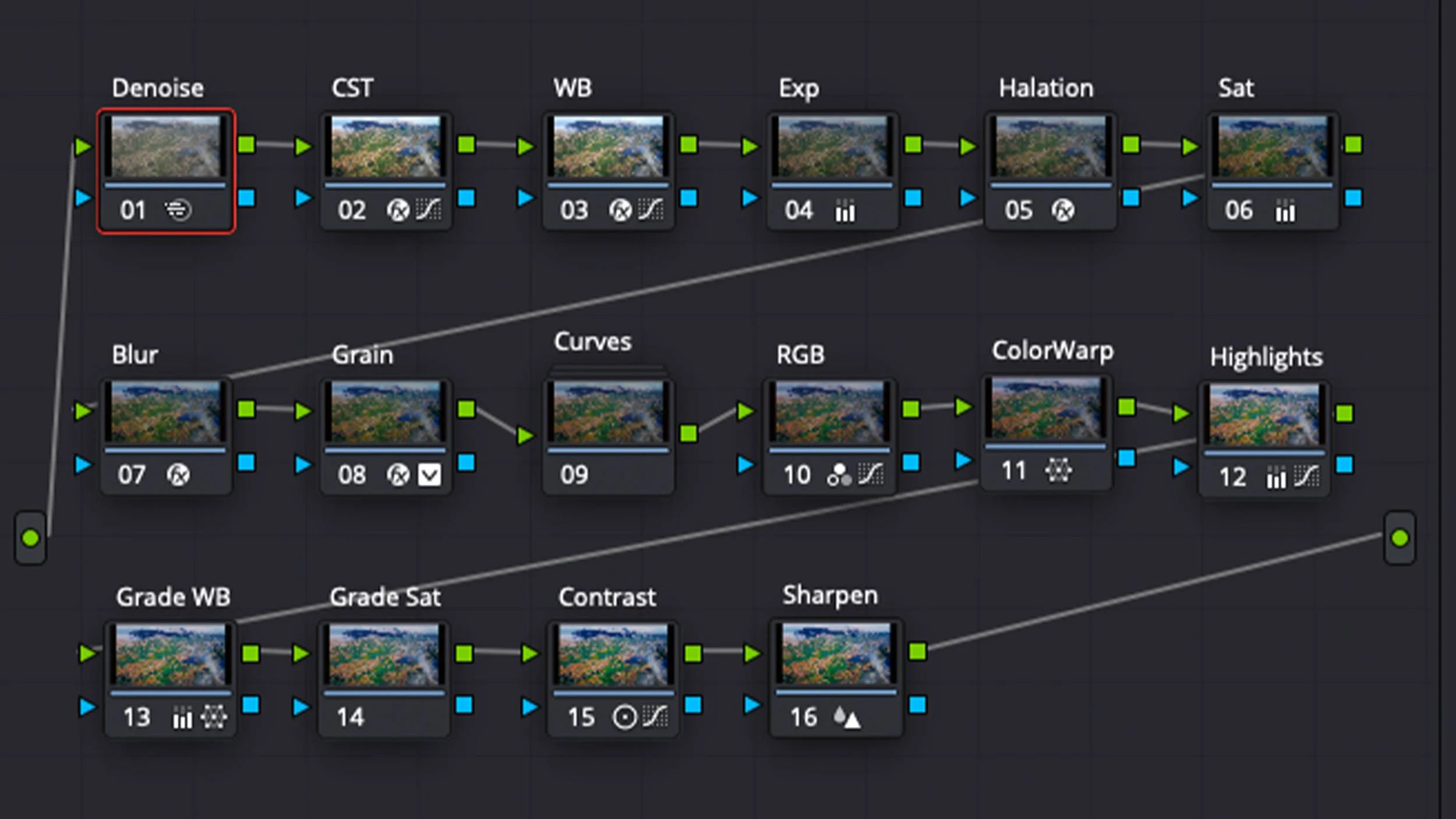Image resolution: width=1456 pixels, height=819 pixels.
Task: Click the color bars icon on Exp node 04
Action: pos(845,211)
